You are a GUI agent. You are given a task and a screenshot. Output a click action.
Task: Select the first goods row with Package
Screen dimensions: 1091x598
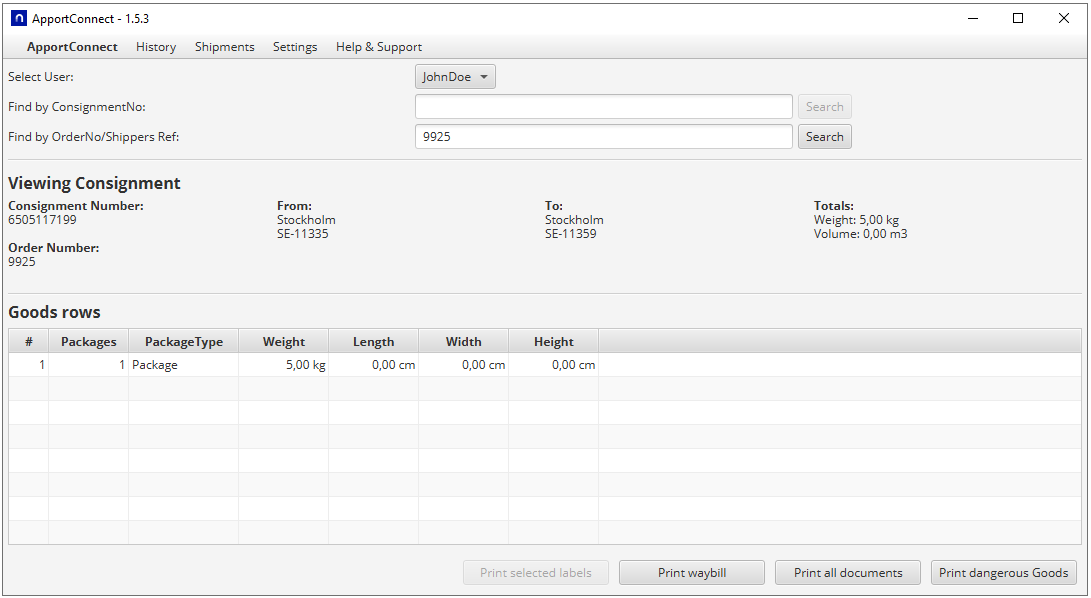(x=155, y=365)
